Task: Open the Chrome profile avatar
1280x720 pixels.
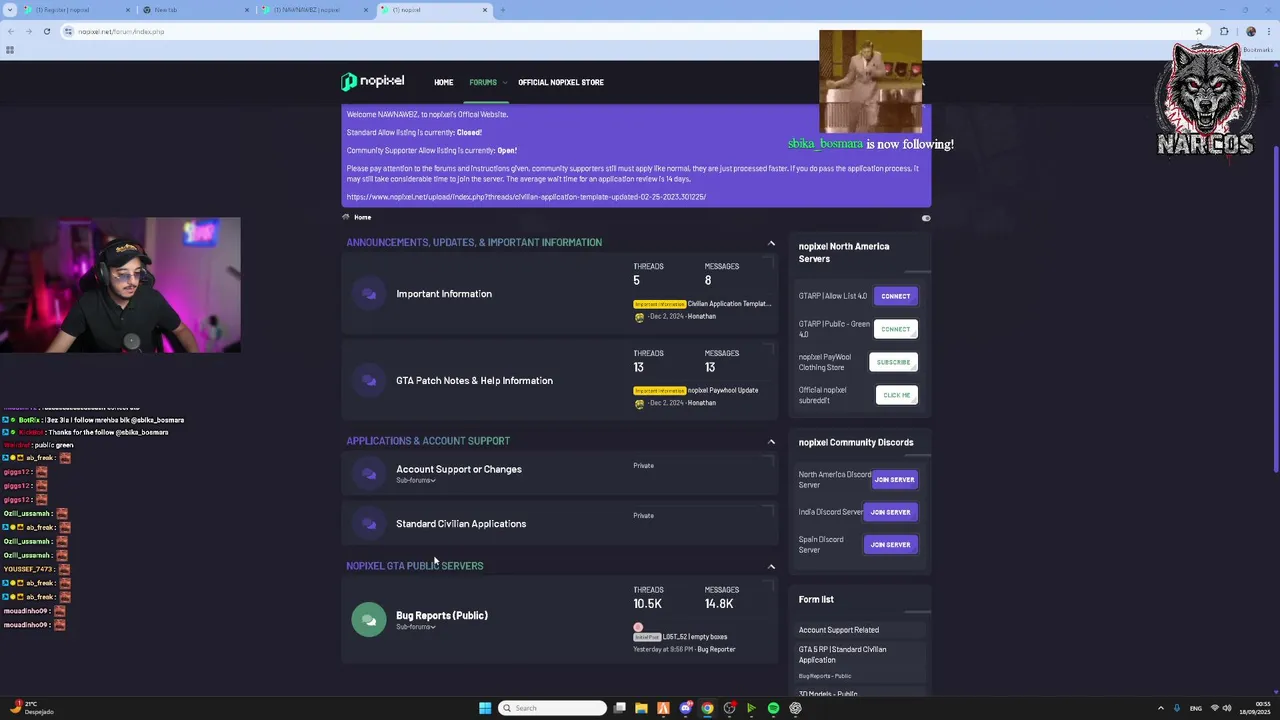Action: tap(1250, 31)
